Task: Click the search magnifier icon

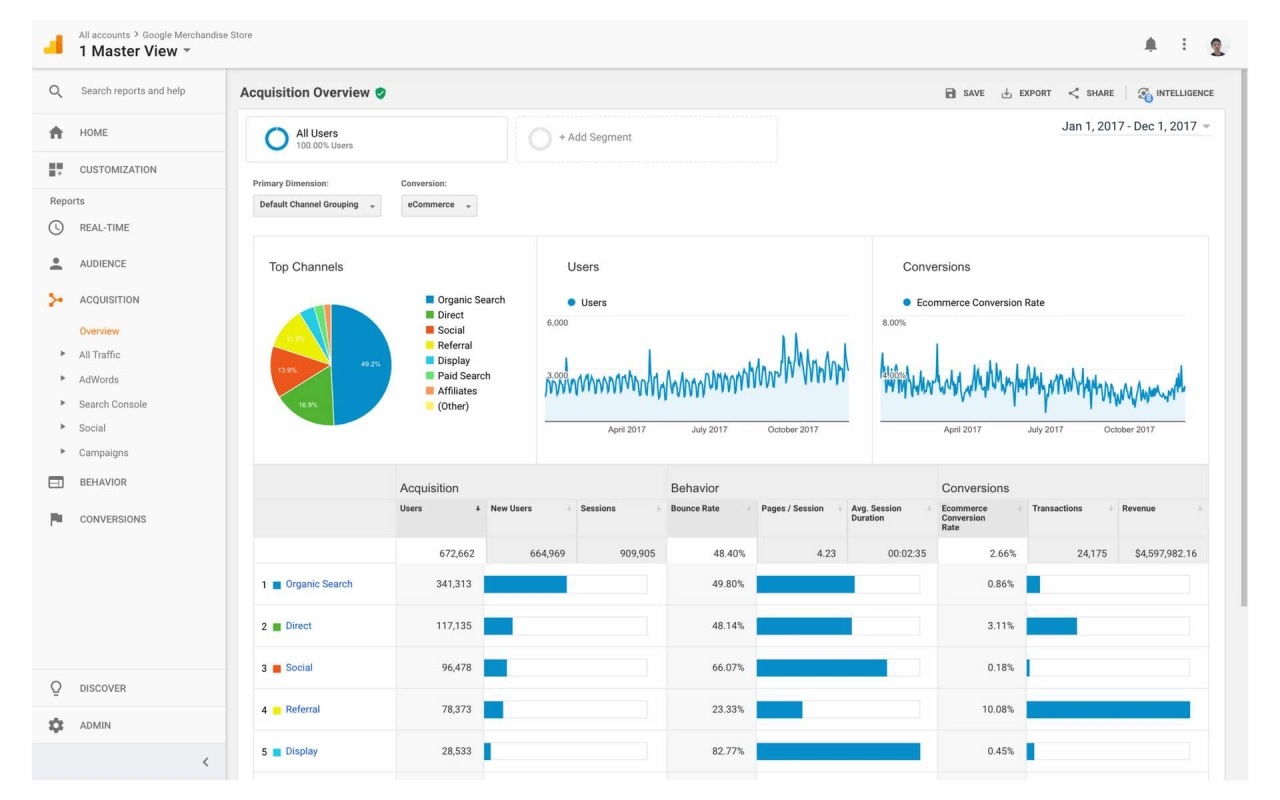Action: (56, 91)
